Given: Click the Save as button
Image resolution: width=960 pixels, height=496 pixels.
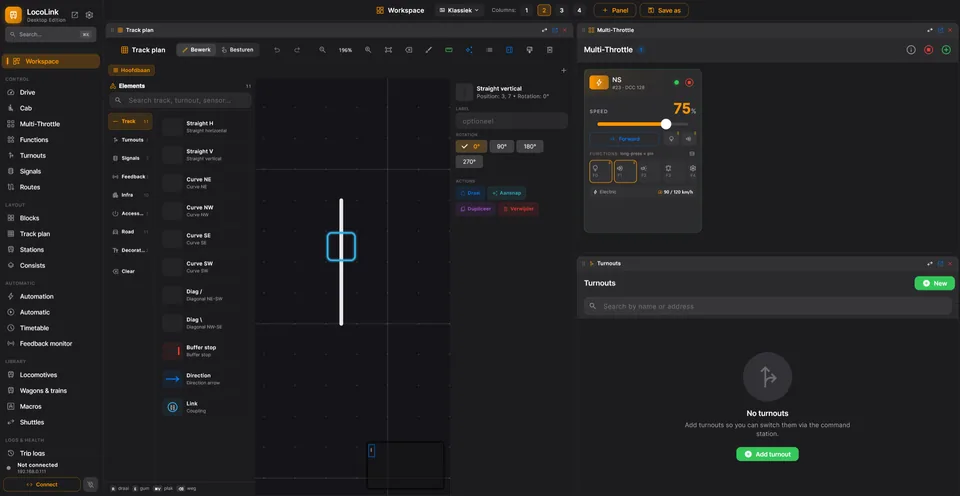Looking at the screenshot, I should [x=664, y=10].
